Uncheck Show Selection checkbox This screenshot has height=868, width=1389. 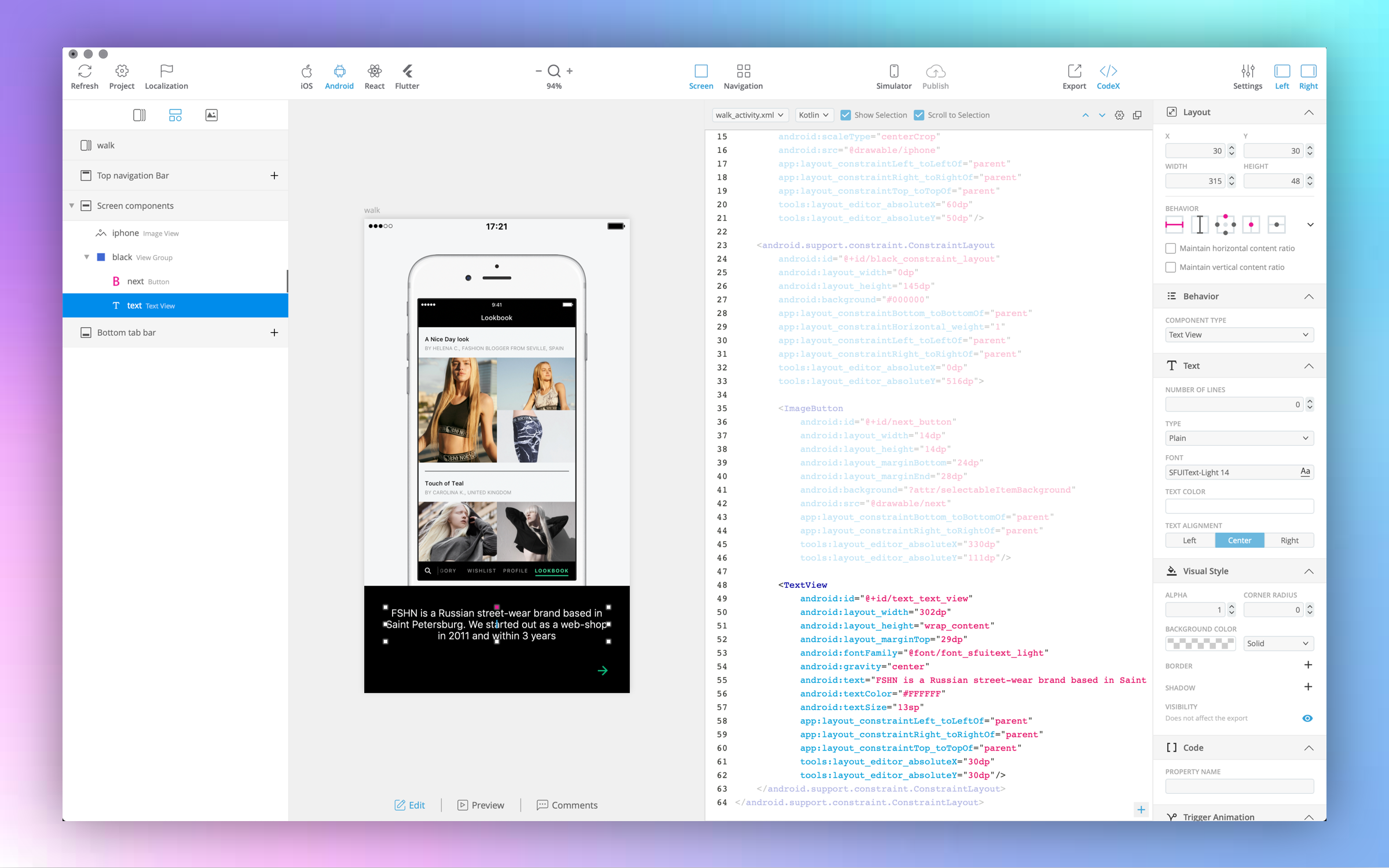coord(846,115)
